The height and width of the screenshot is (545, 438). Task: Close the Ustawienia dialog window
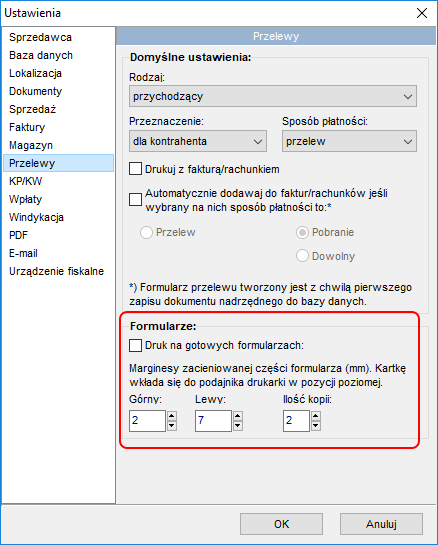click(422, 13)
